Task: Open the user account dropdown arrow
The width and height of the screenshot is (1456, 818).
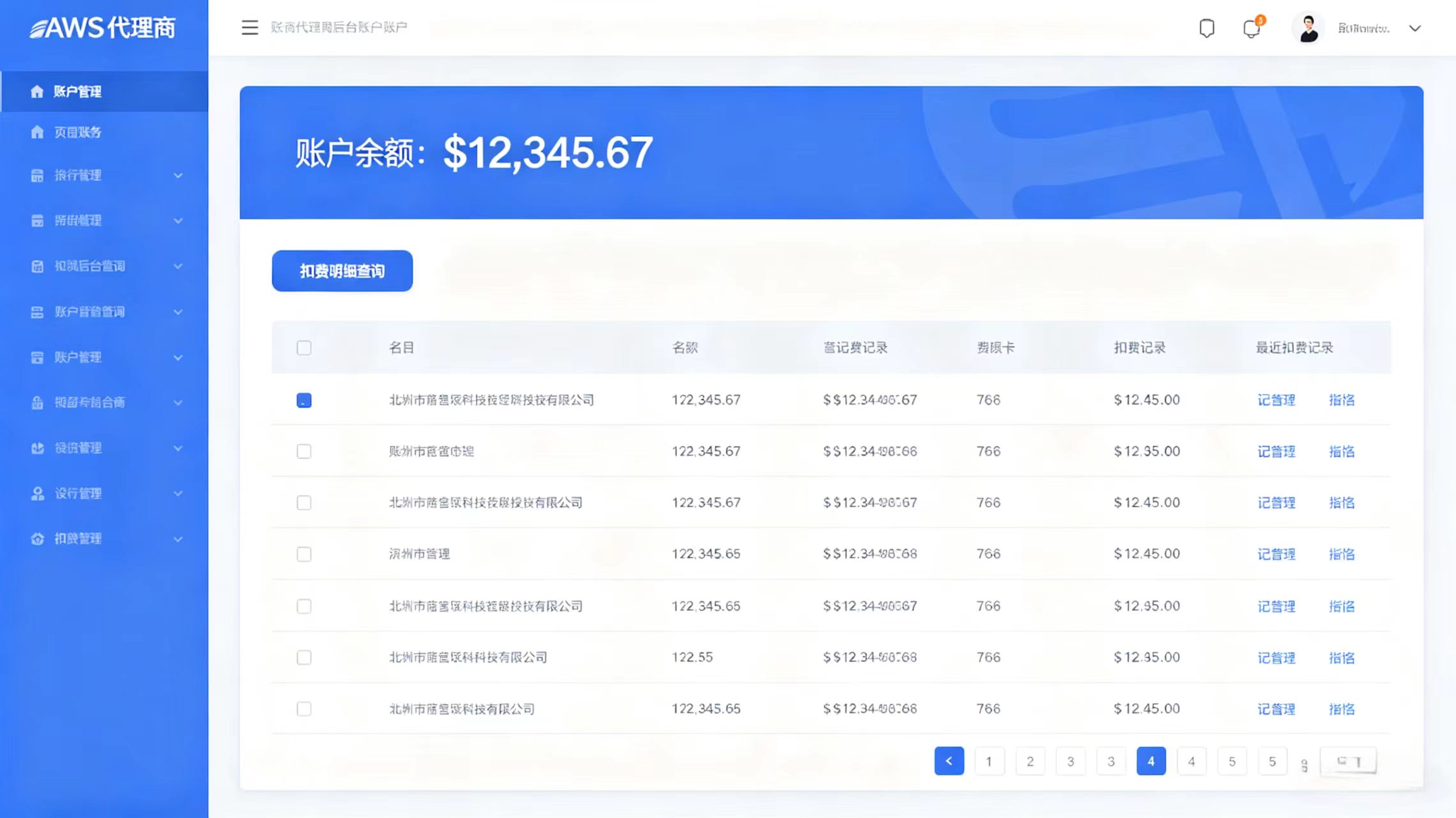Action: 1415,28
